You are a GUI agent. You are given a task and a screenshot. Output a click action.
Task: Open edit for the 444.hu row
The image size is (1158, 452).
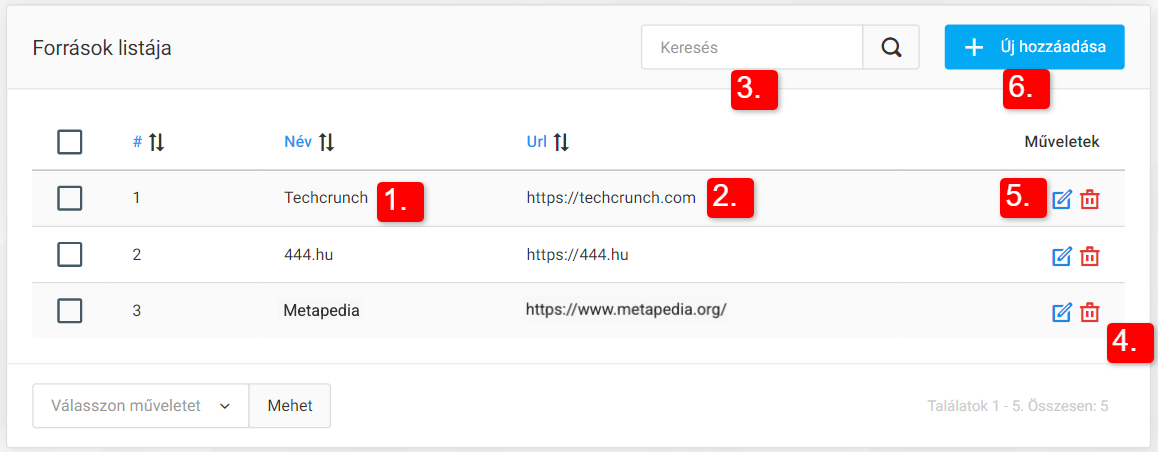pyautogui.click(x=1062, y=256)
